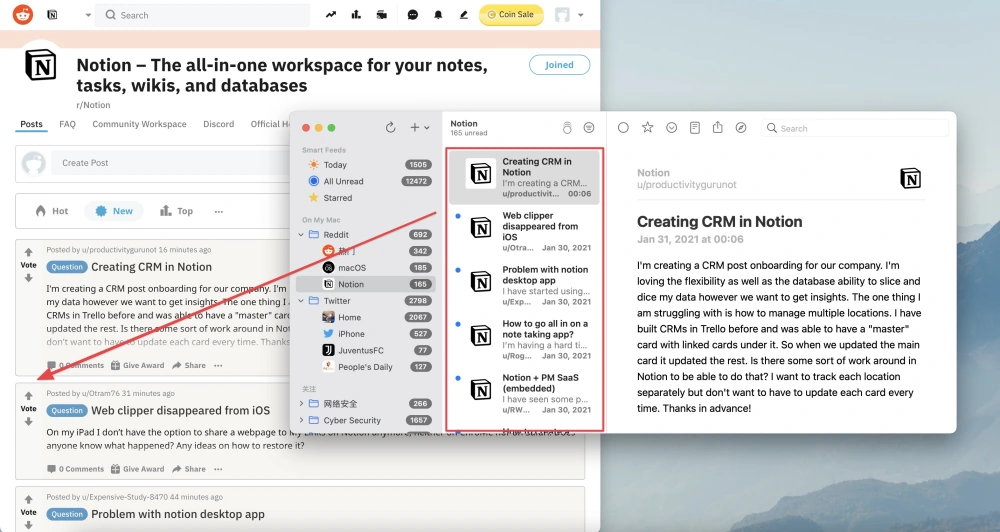Downvote Web clipper disappeared from iOS post
The width and height of the screenshot is (1000, 532).
tap(28, 422)
